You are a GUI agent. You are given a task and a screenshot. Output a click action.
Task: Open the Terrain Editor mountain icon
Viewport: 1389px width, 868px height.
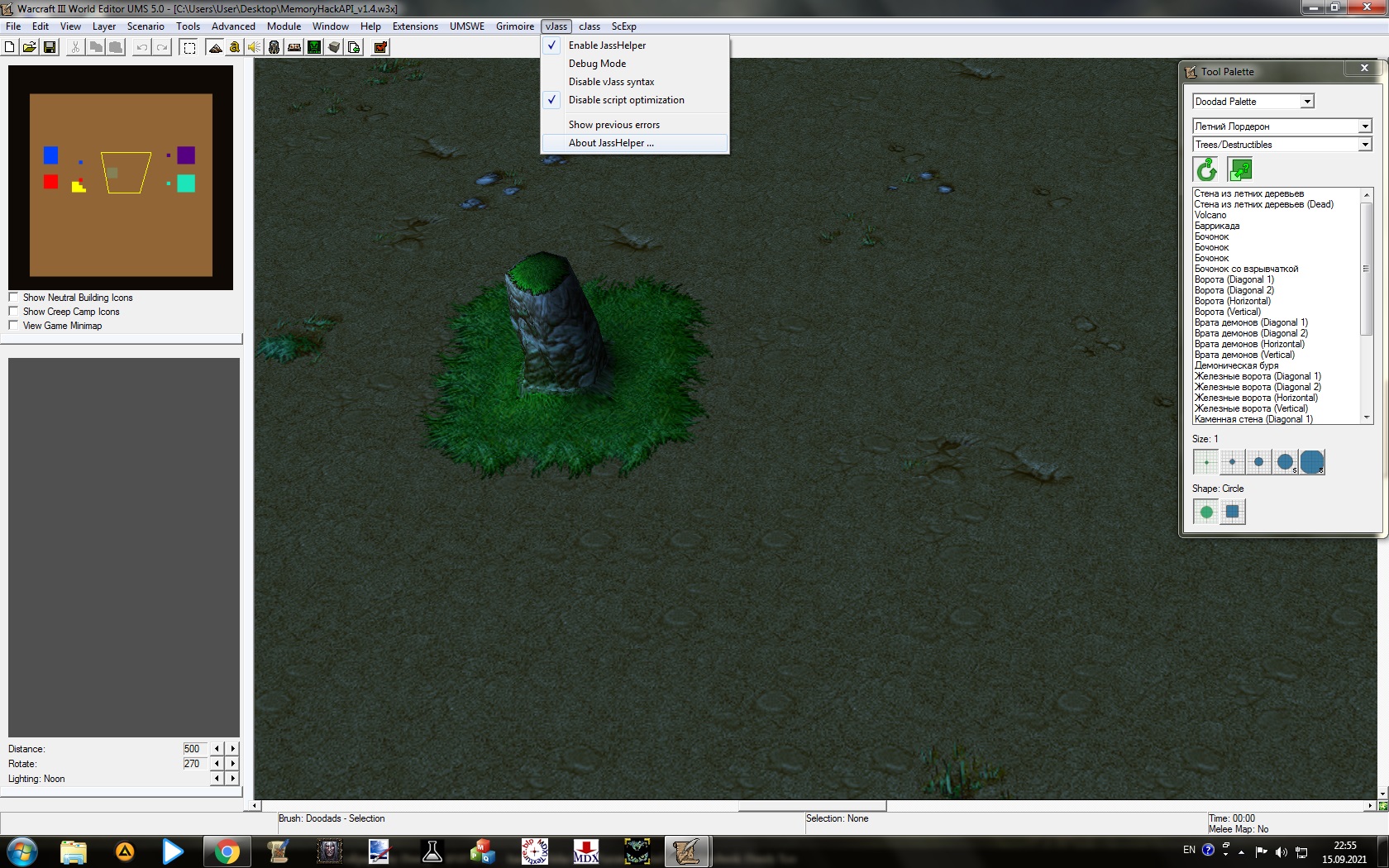click(x=215, y=47)
